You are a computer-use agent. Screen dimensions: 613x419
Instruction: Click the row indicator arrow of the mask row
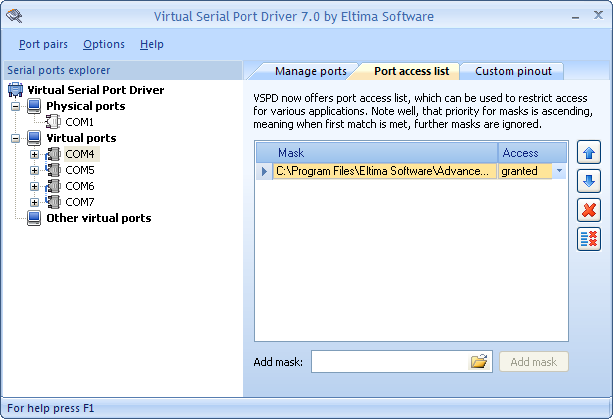pos(264,171)
